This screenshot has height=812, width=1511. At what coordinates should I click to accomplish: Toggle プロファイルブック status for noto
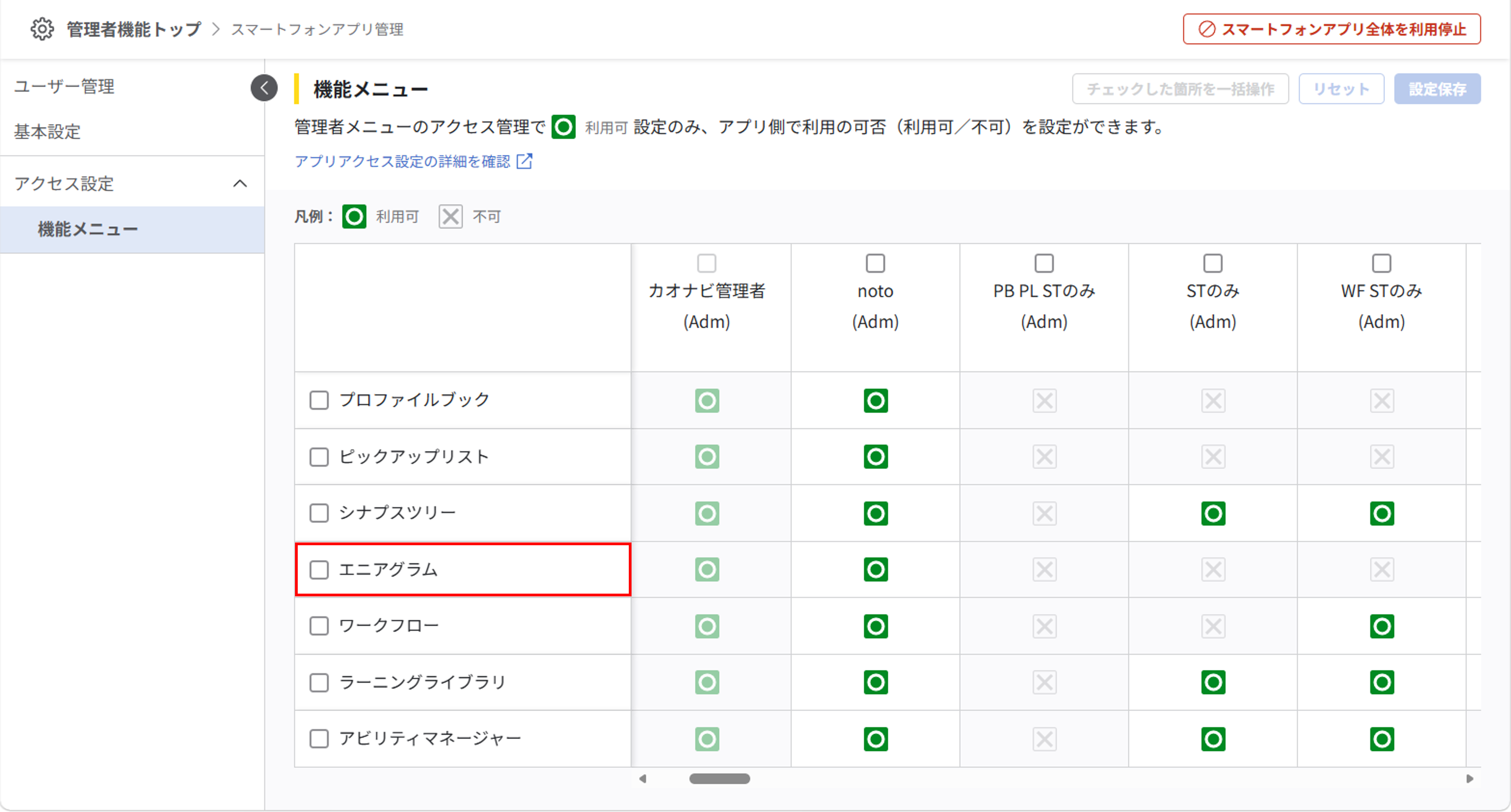click(x=875, y=400)
